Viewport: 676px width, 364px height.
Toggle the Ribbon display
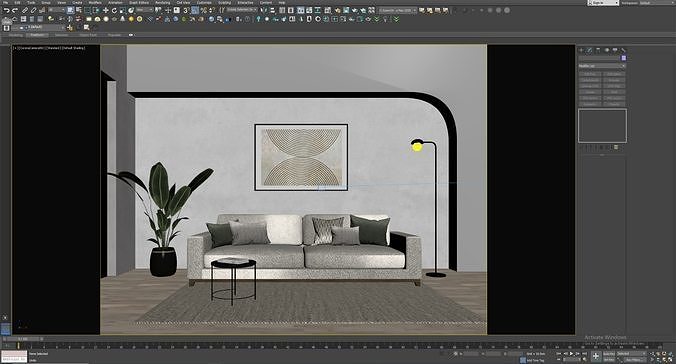tap(300, 10)
